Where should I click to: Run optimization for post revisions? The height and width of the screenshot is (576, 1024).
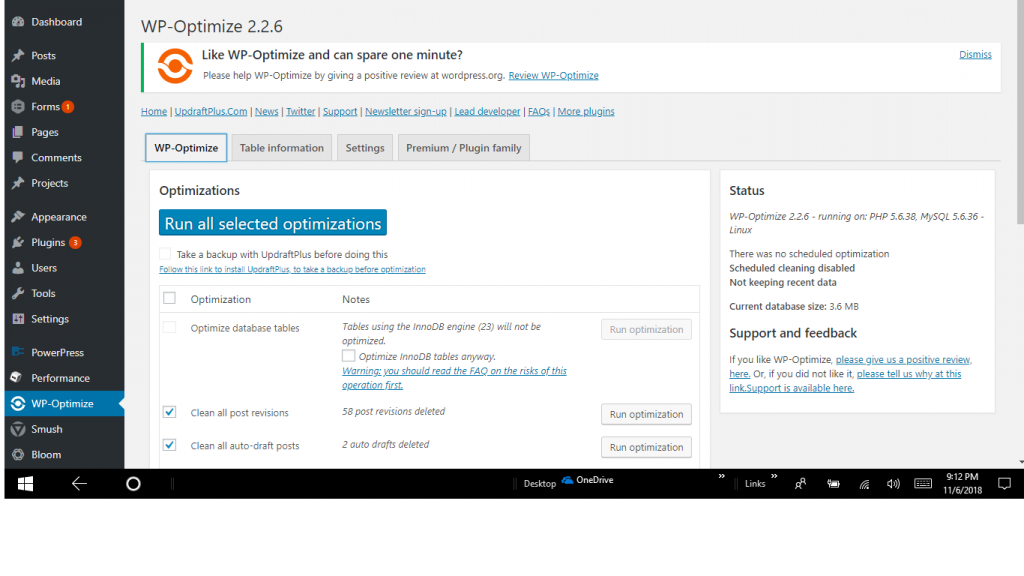click(x=647, y=414)
